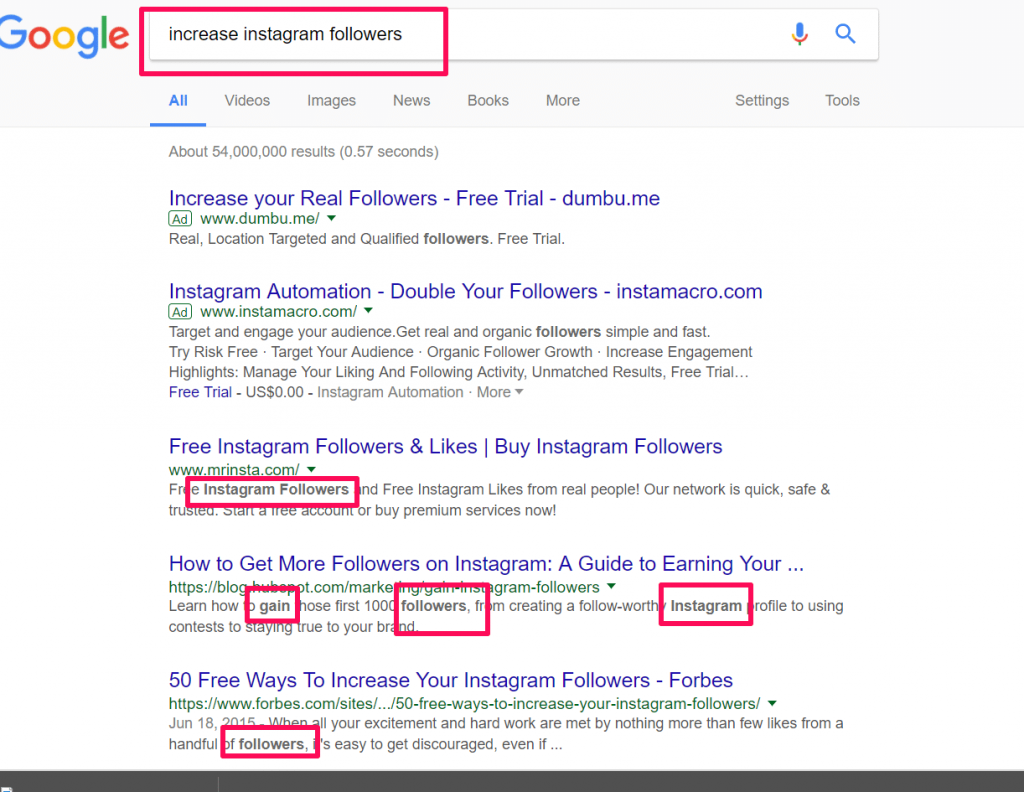The width and height of the screenshot is (1024, 792).
Task: Click the voice search microphone icon
Action: click(x=799, y=33)
